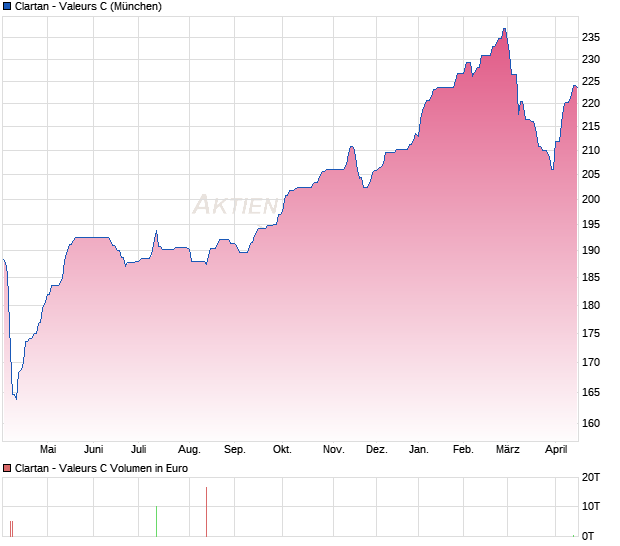
Task: Click the March price peak on the chart
Action: (x=505, y=29)
